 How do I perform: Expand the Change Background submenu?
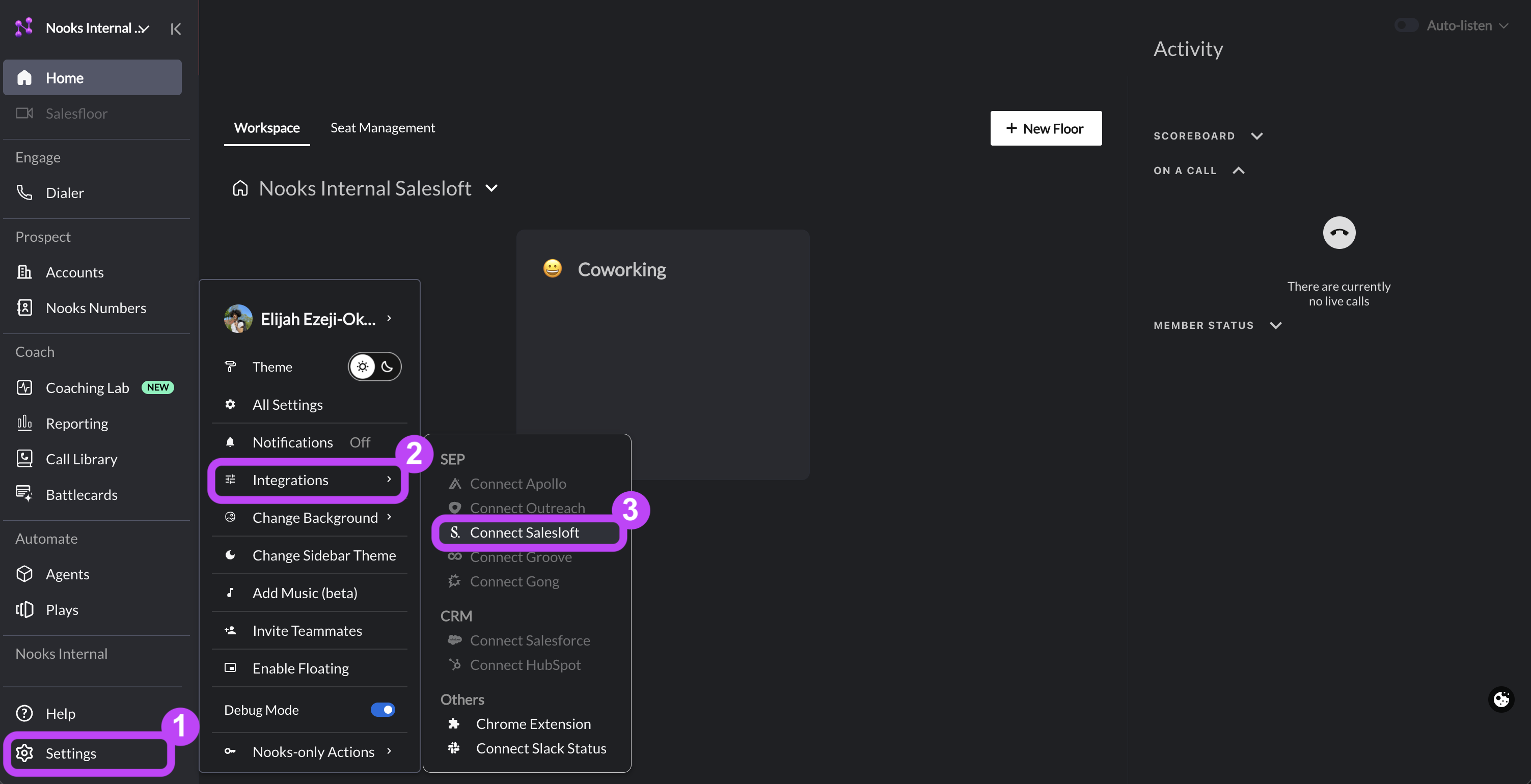pos(389,517)
